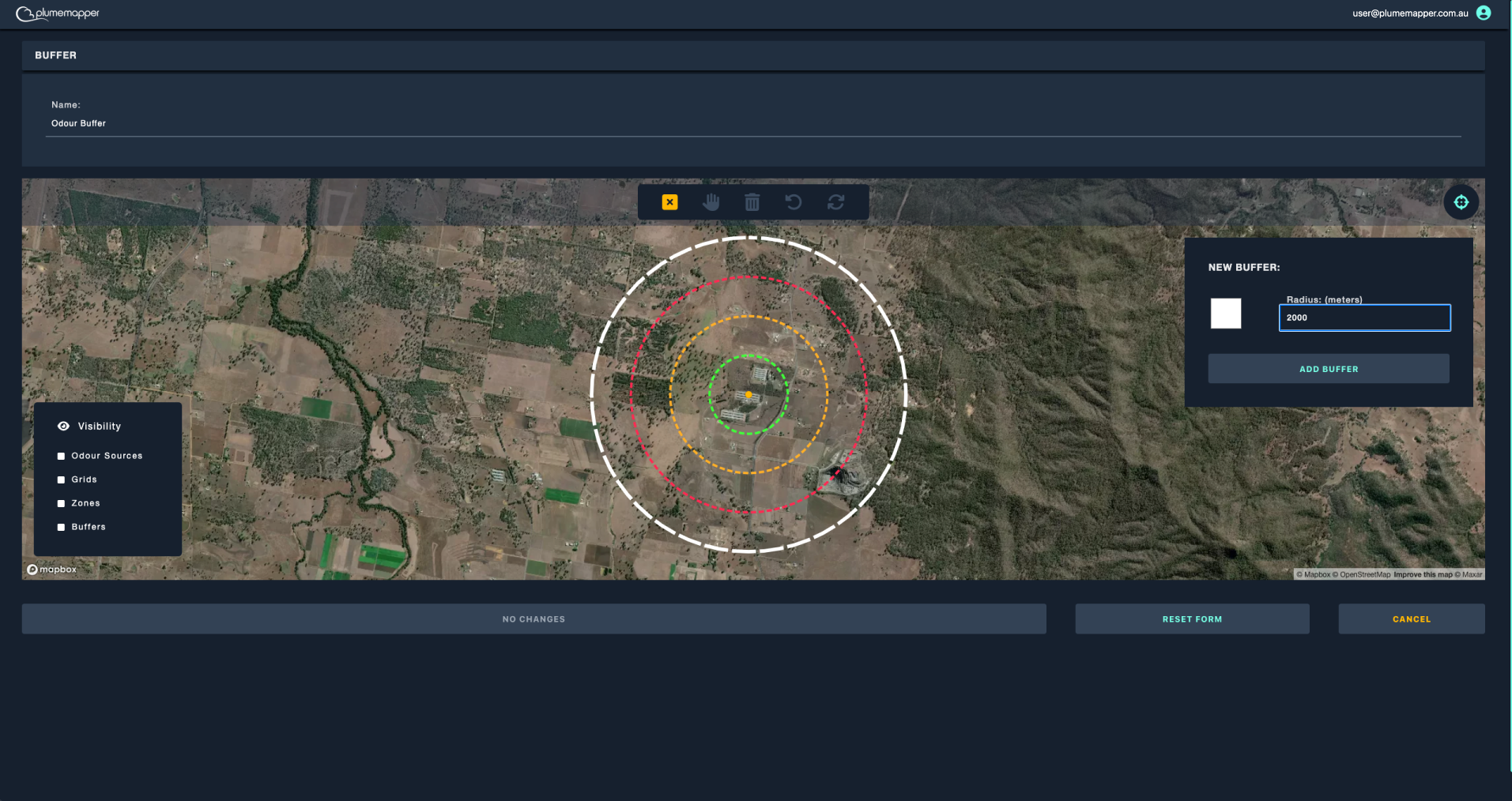Toggle Buffers visibility checkbox
The height and width of the screenshot is (801, 1512).
61,527
